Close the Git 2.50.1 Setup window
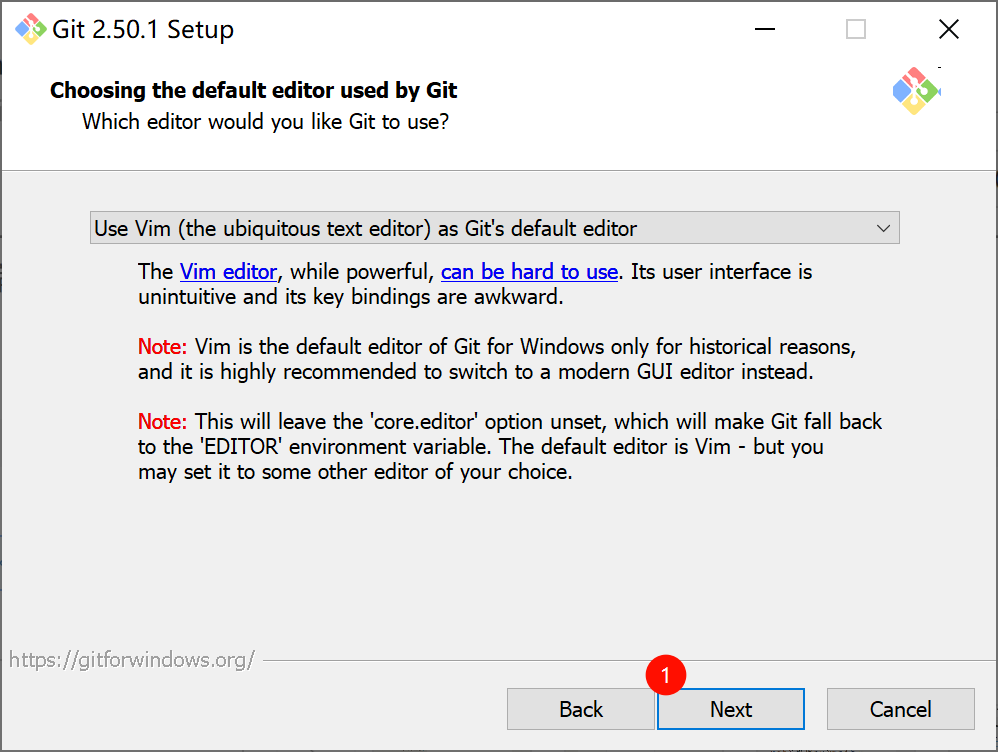The image size is (998, 752). (948, 29)
